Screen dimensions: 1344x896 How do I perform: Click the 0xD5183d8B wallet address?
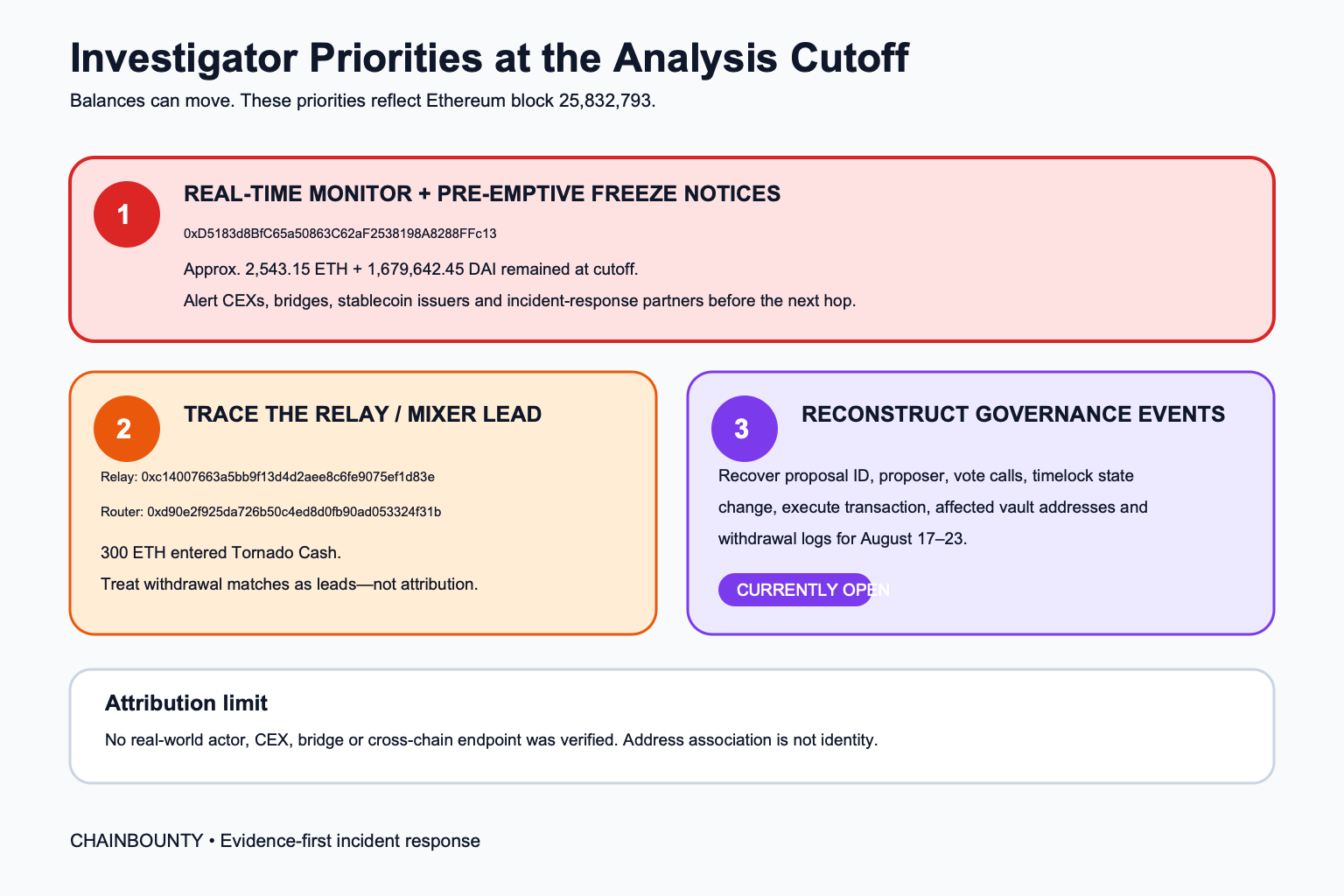point(340,234)
